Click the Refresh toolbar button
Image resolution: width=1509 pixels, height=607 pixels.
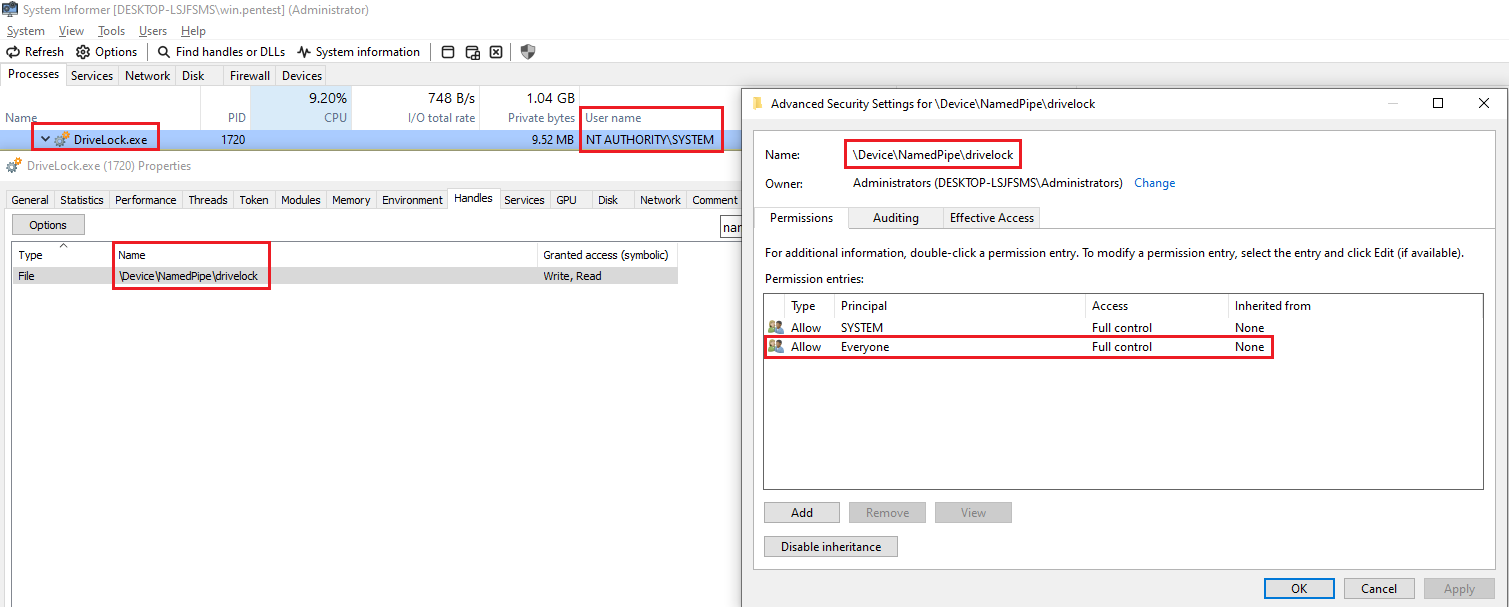[x=35, y=52]
